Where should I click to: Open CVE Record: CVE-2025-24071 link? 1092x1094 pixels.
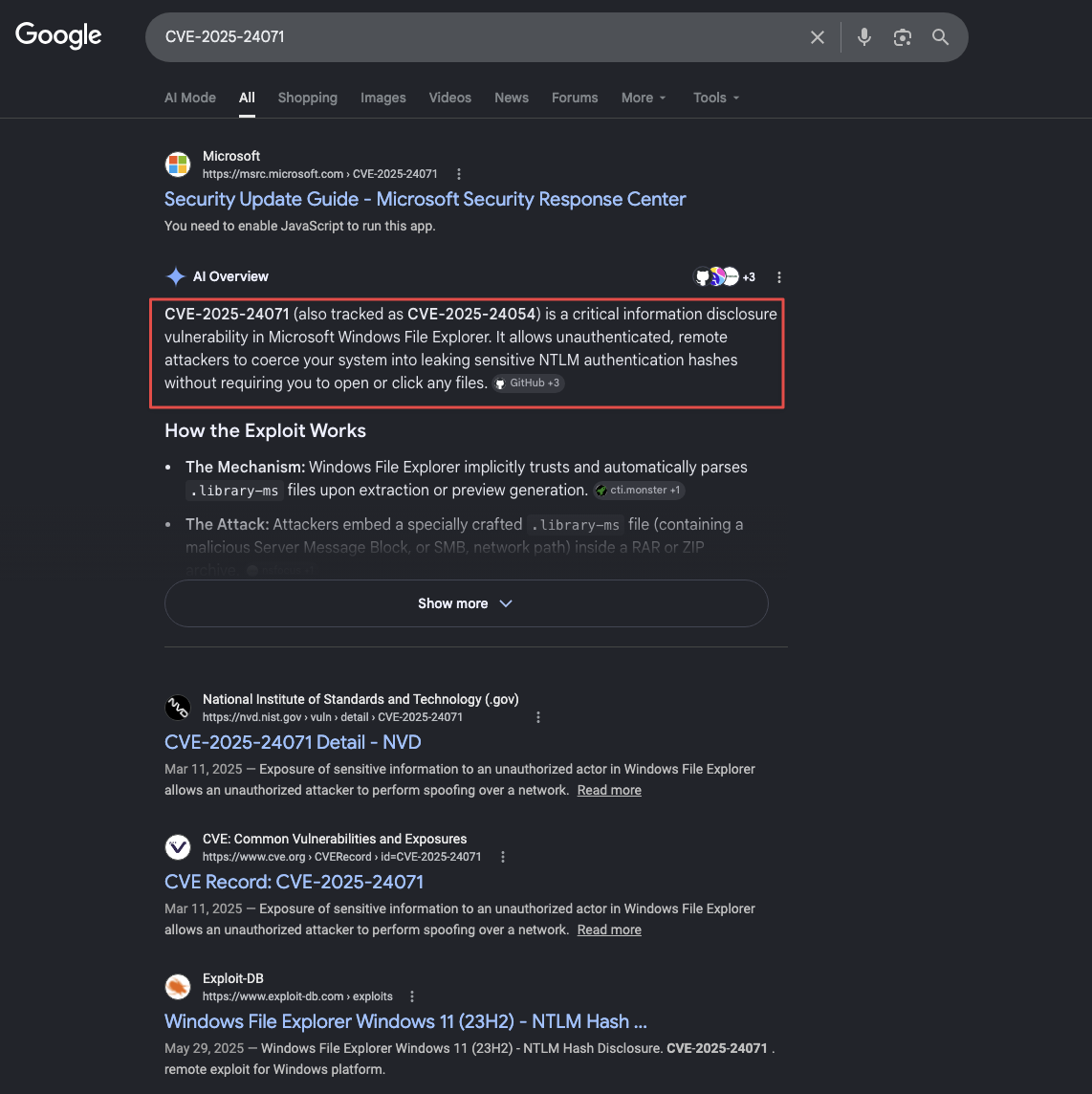pyautogui.click(x=294, y=882)
